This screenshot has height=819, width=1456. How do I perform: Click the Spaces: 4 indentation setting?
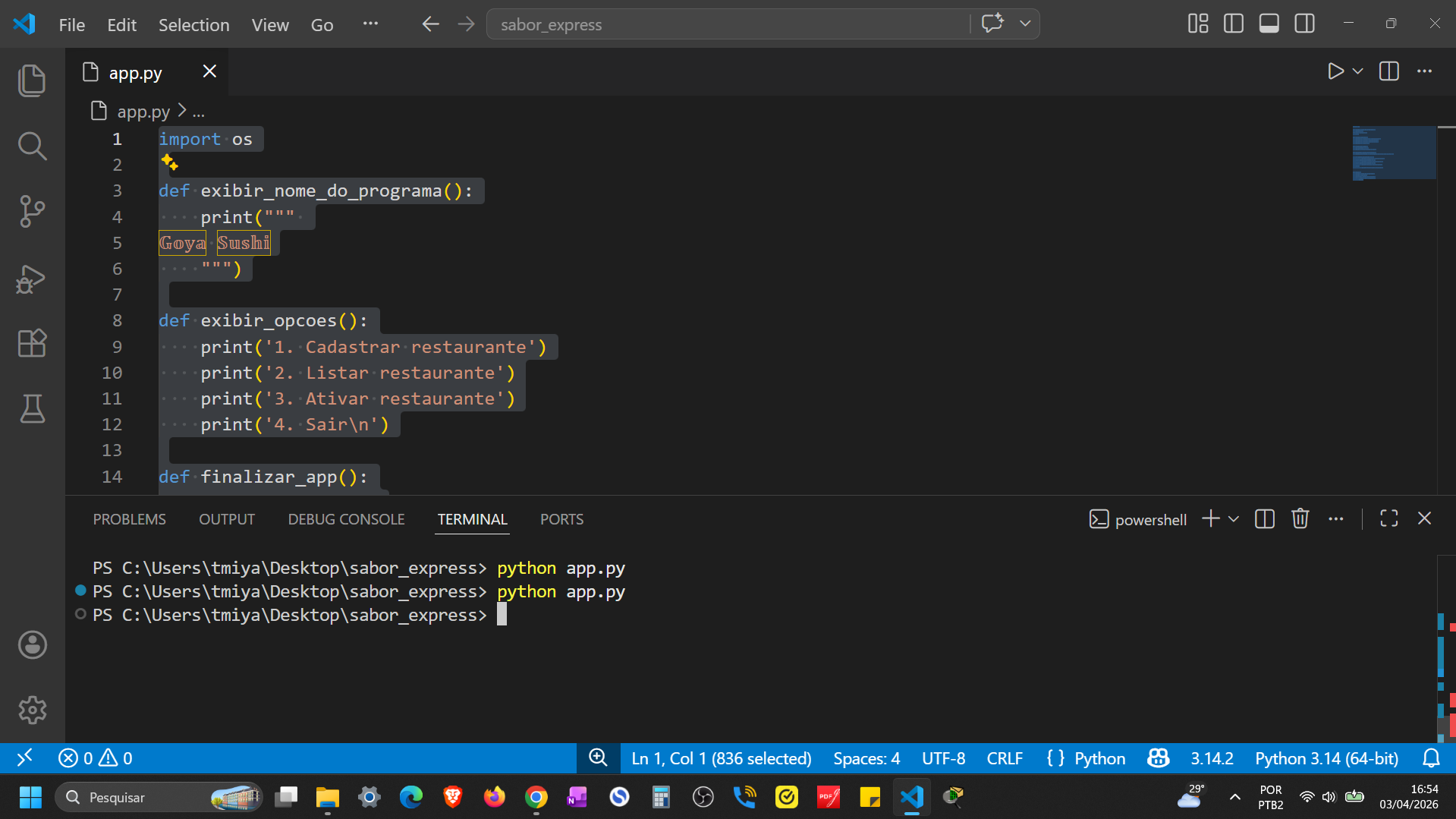click(x=866, y=758)
